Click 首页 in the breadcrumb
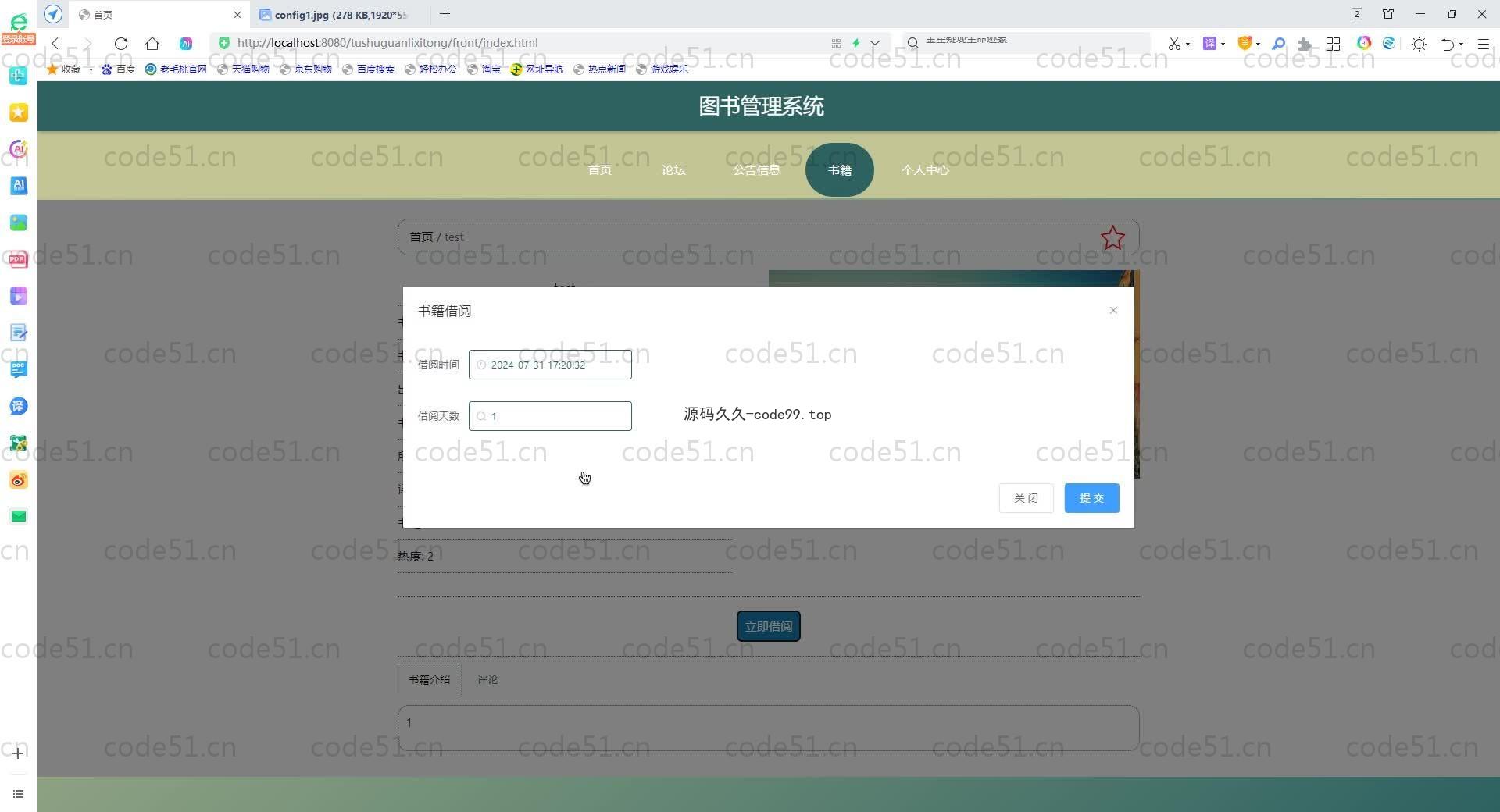 pyautogui.click(x=421, y=237)
